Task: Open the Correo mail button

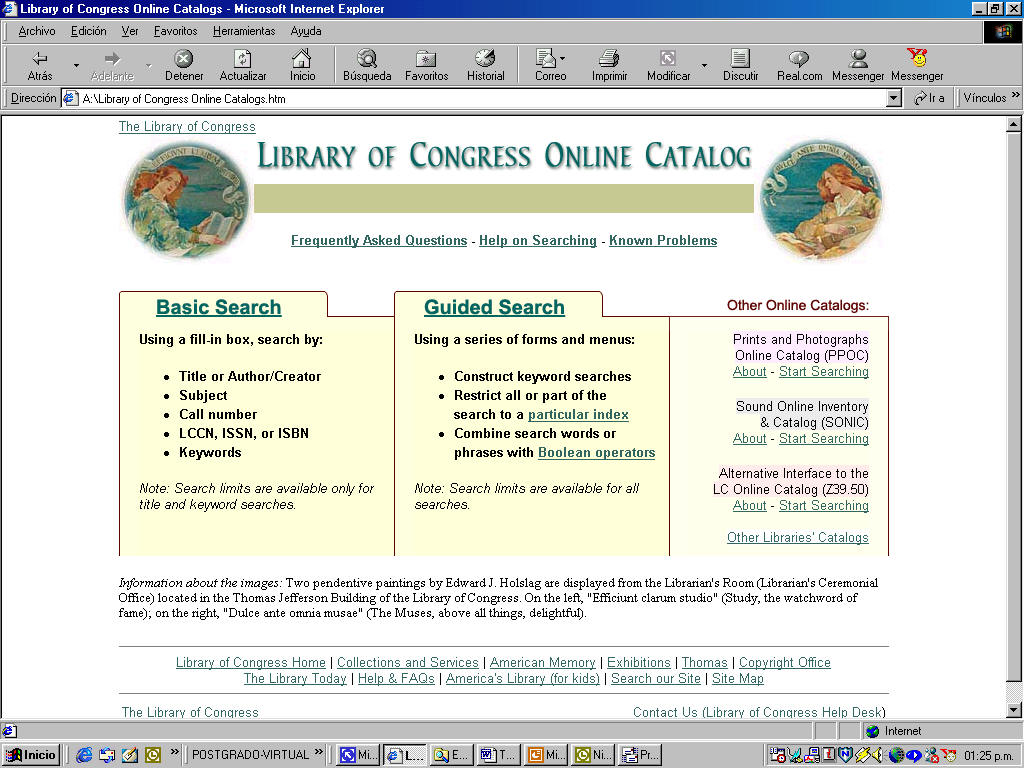Action: (x=550, y=65)
